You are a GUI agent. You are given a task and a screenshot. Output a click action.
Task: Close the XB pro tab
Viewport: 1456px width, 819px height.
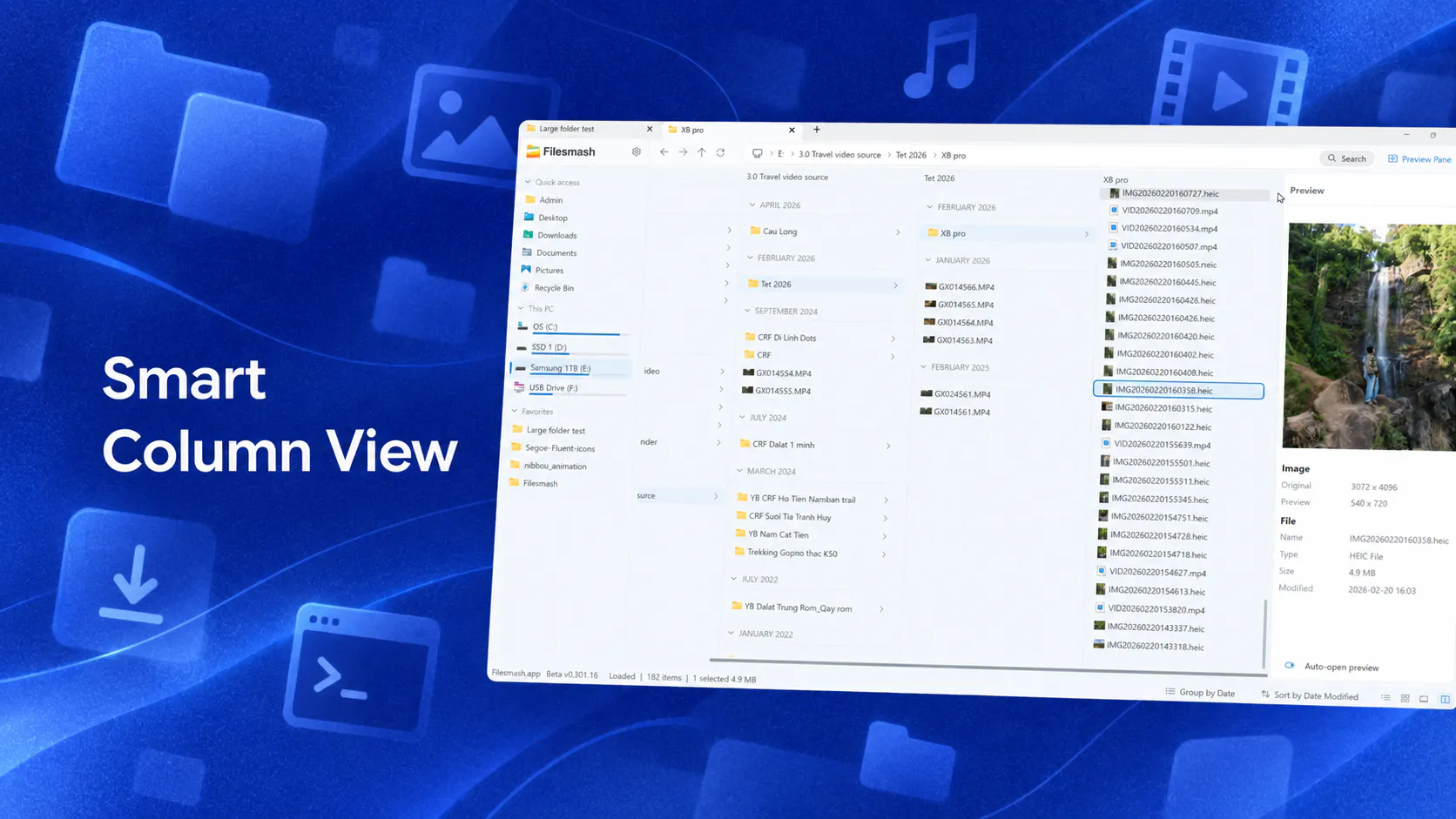pos(792,130)
